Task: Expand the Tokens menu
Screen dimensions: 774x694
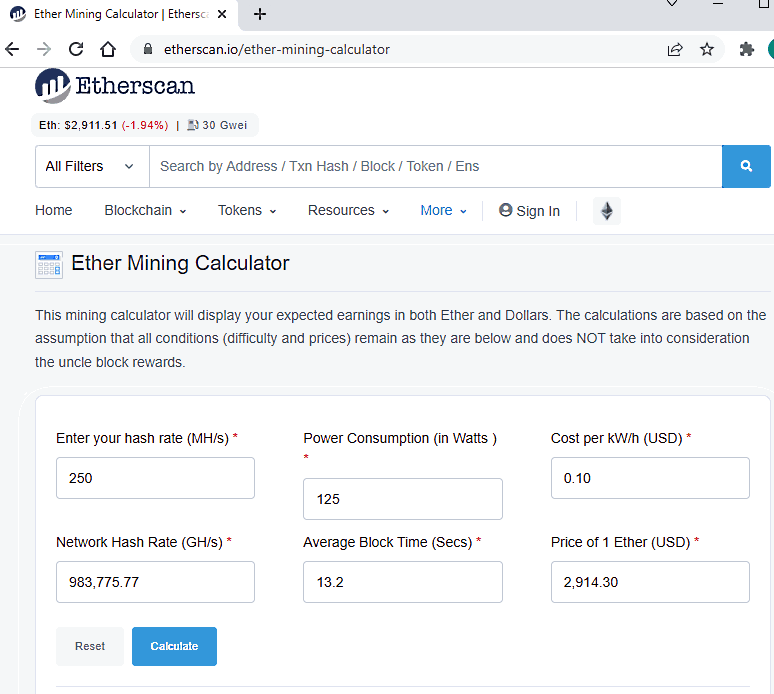Action: click(247, 210)
